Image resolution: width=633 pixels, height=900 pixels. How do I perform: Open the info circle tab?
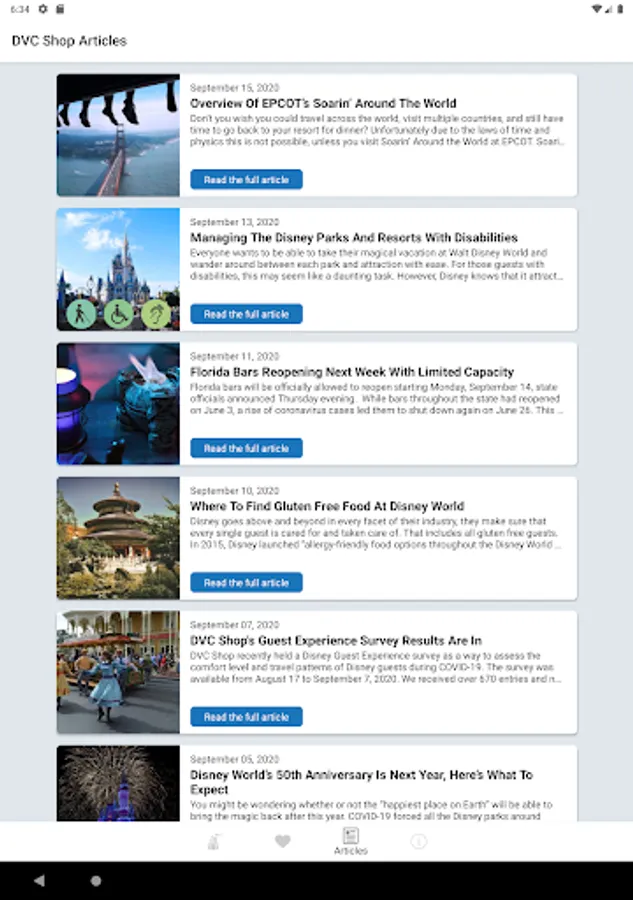pos(419,841)
